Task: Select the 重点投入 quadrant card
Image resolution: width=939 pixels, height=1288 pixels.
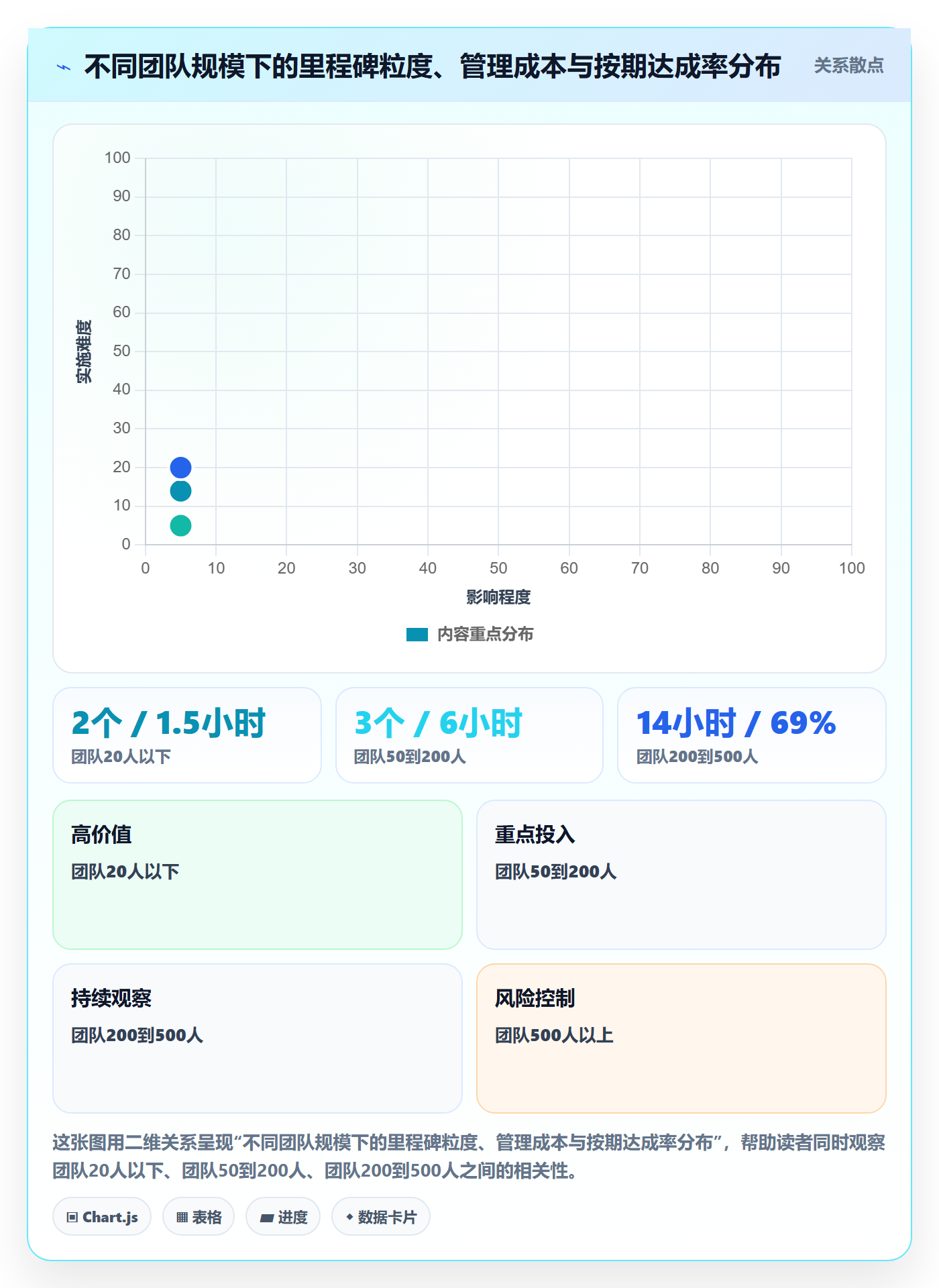Action: [x=681, y=875]
